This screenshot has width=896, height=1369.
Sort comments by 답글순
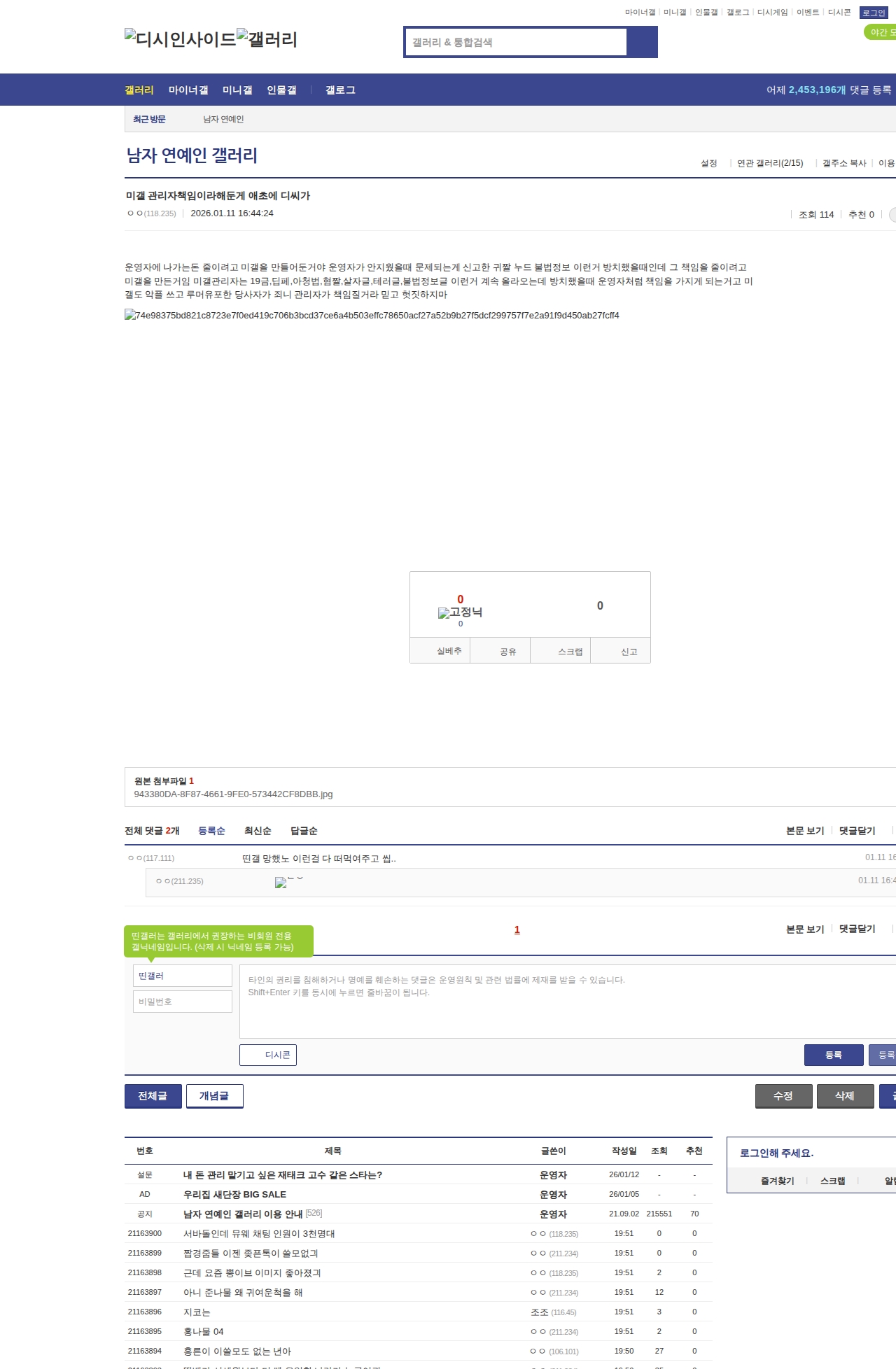click(x=304, y=831)
